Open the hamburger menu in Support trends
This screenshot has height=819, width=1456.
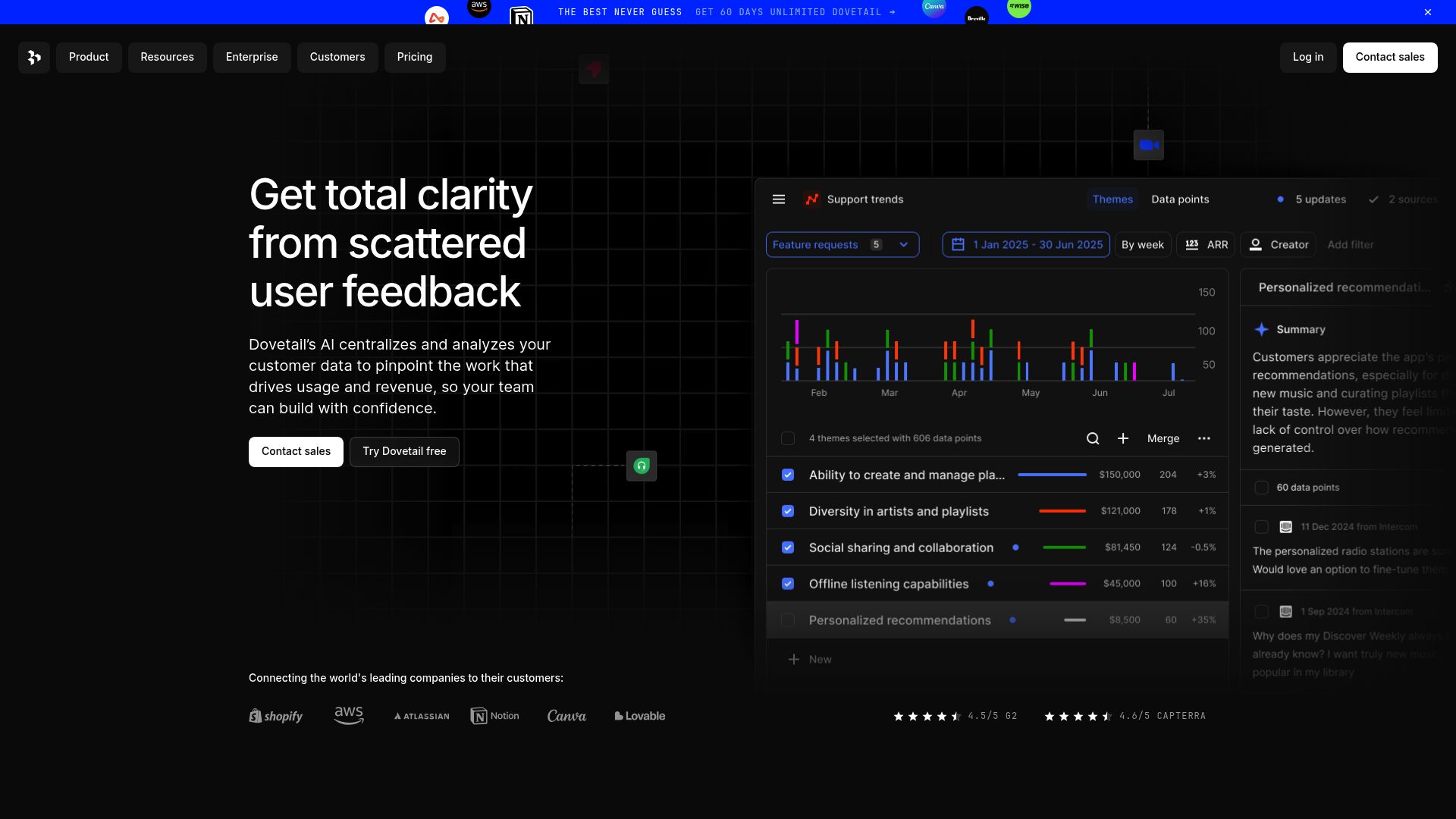778,199
